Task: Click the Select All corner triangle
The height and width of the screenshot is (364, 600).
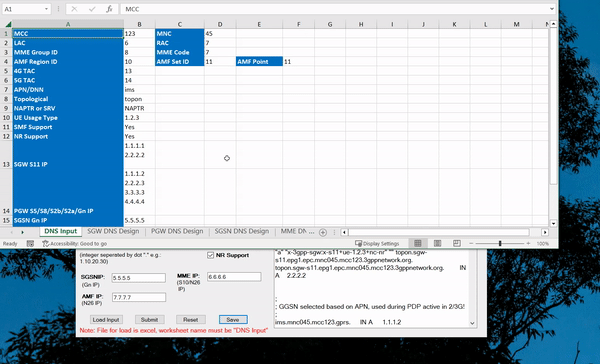Action: point(8,24)
